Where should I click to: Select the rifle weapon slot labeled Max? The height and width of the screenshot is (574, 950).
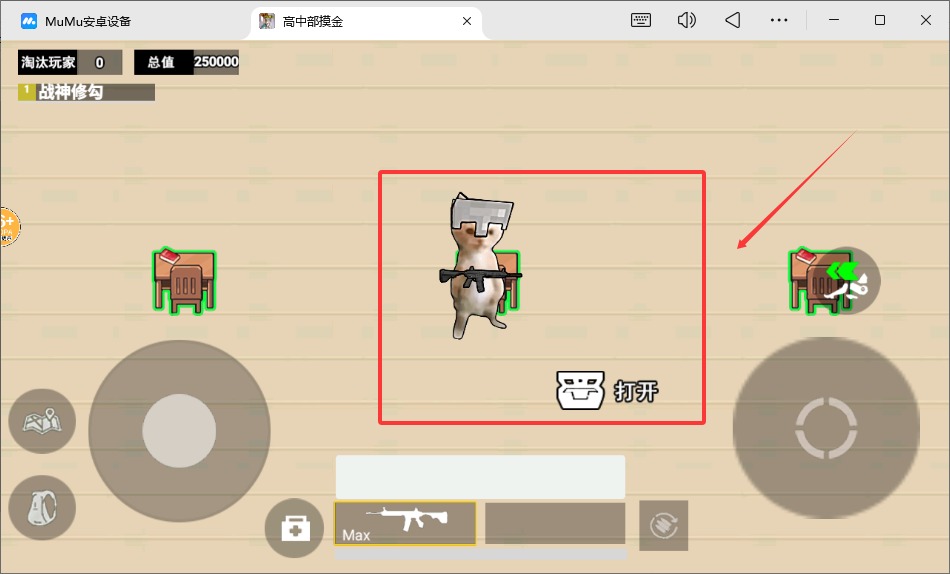[x=404, y=523]
